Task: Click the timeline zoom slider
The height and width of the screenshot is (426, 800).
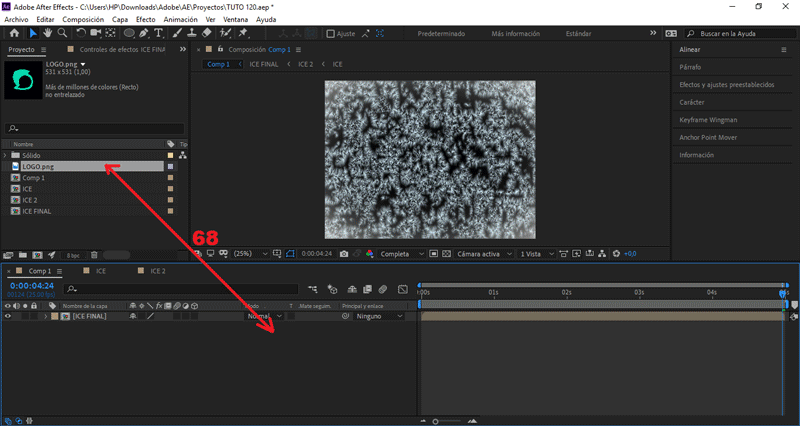Action: click(x=435, y=421)
